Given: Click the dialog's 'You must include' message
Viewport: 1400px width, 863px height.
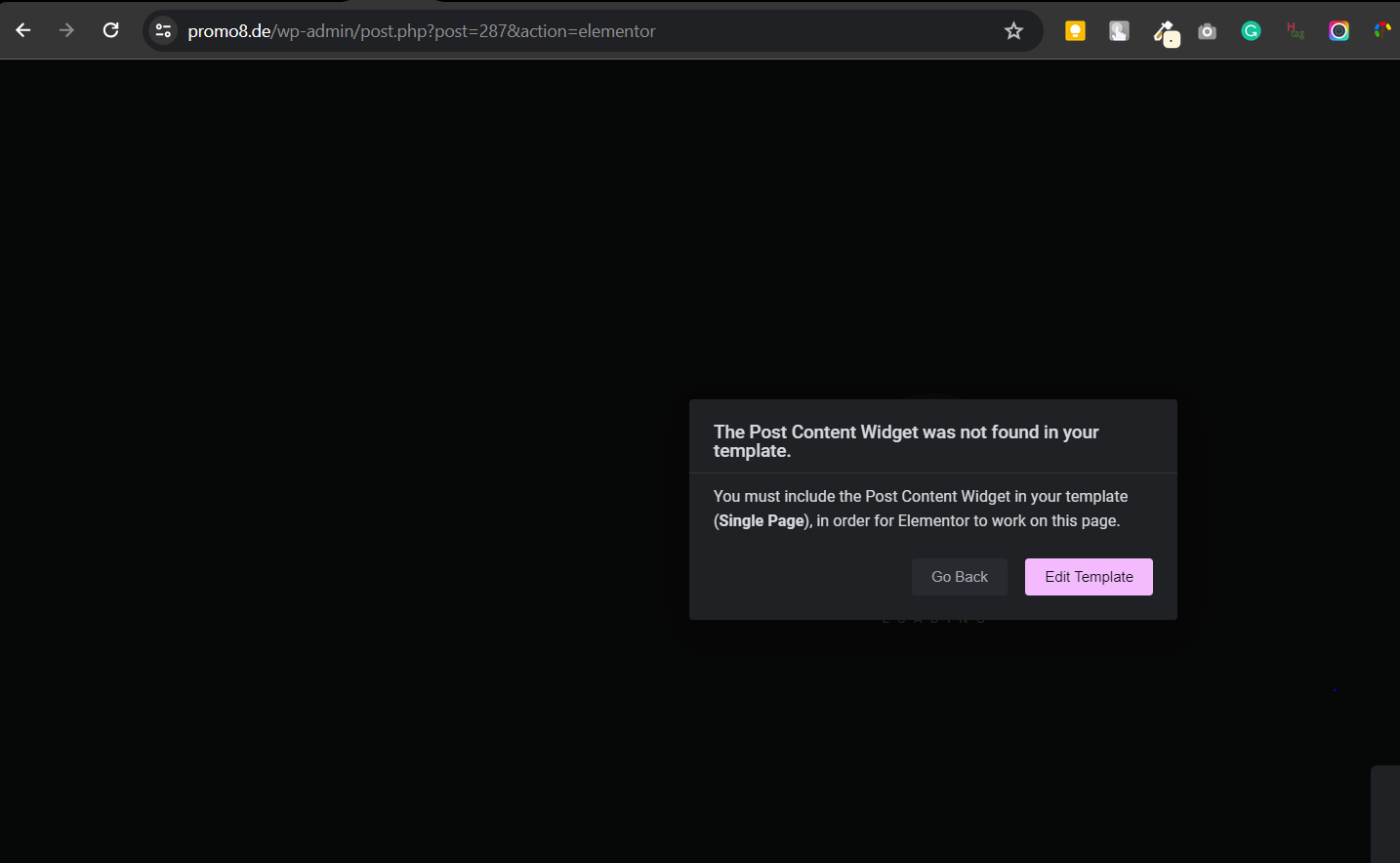Looking at the screenshot, I should tap(920, 497).
